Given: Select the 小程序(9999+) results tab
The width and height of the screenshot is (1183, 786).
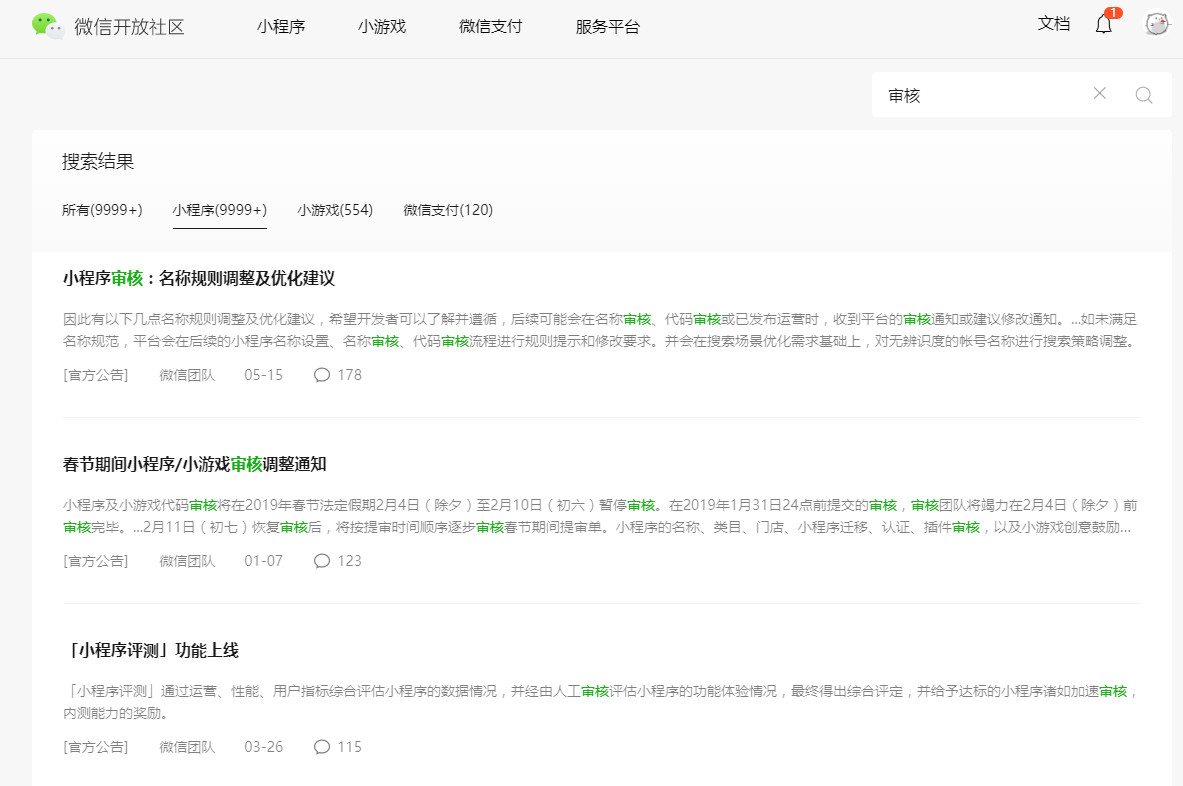Looking at the screenshot, I should coord(220,210).
